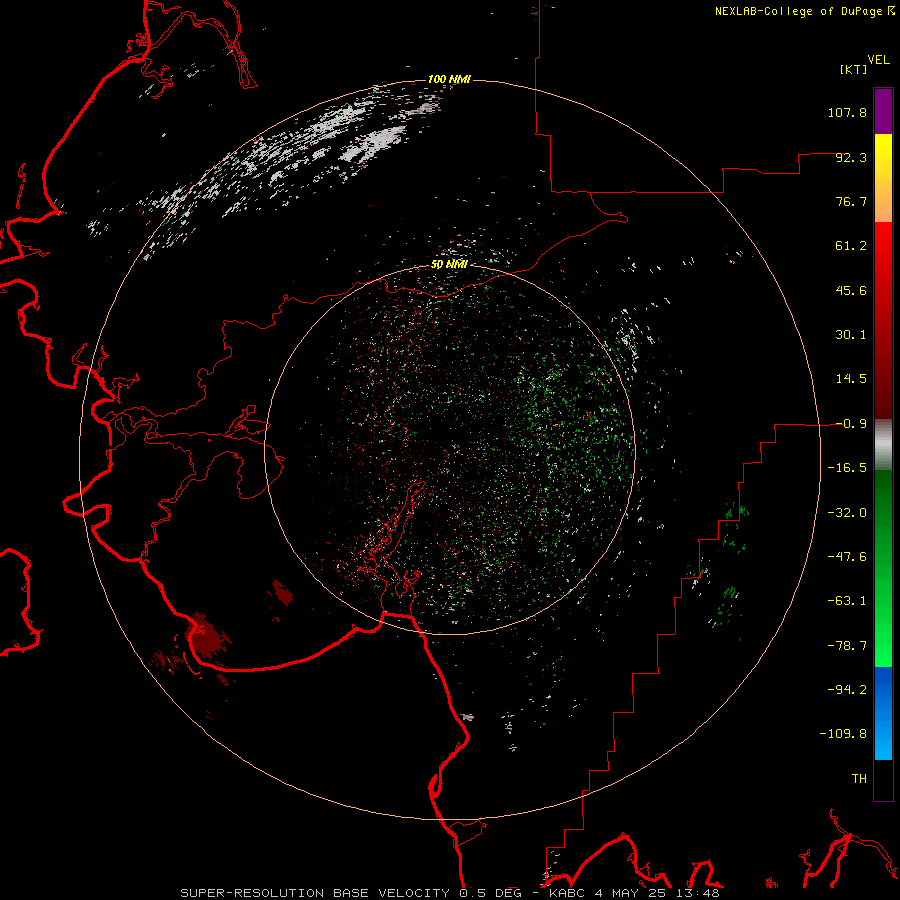Click the 14.5 legend value
Viewport: 900px width, 900px height.
pos(851,379)
